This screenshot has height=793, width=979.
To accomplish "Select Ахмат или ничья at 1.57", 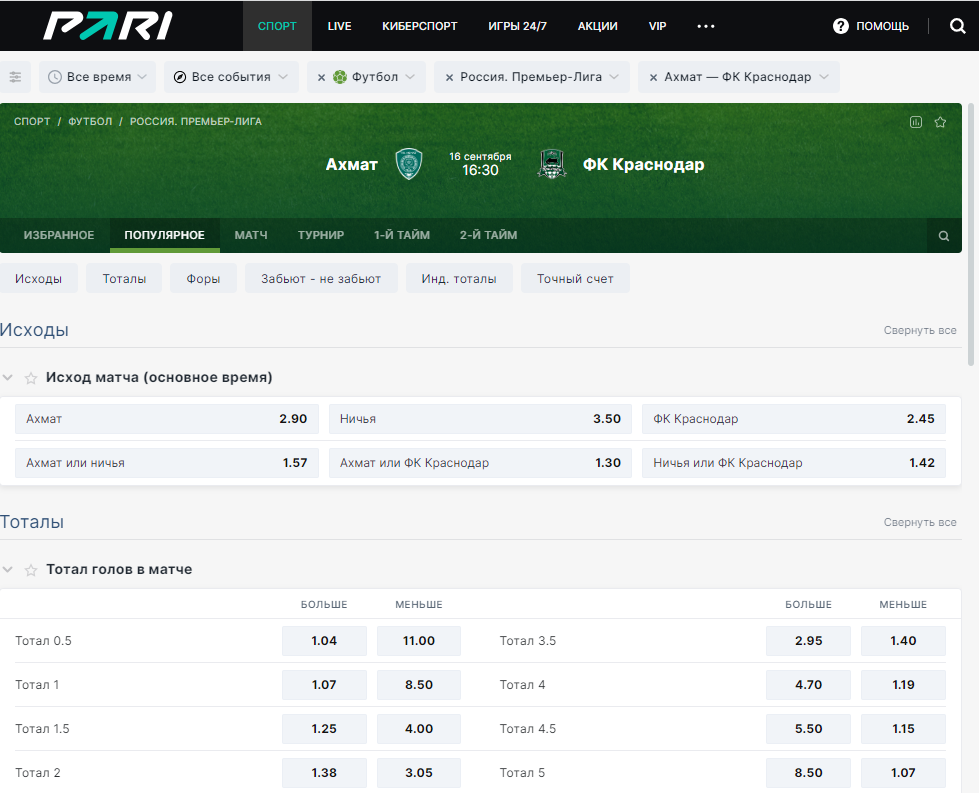I will pos(167,463).
